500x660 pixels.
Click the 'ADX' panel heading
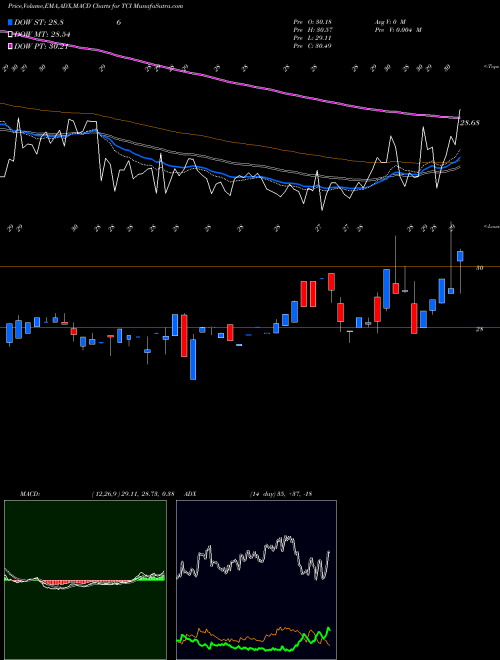coord(190,494)
